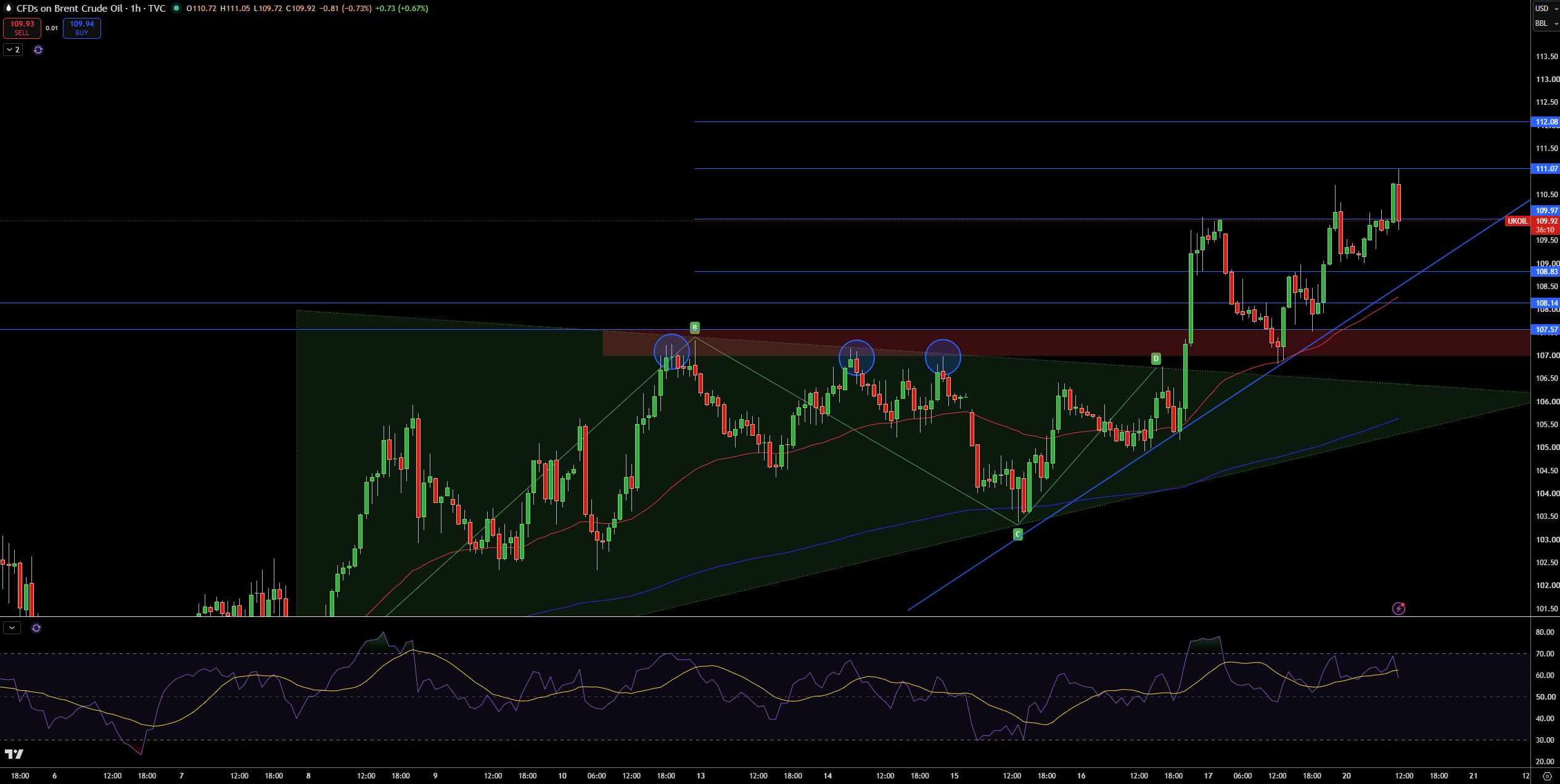Select the green B pattern point label
Image resolution: width=1560 pixels, height=784 pixels.
point(695,327)
